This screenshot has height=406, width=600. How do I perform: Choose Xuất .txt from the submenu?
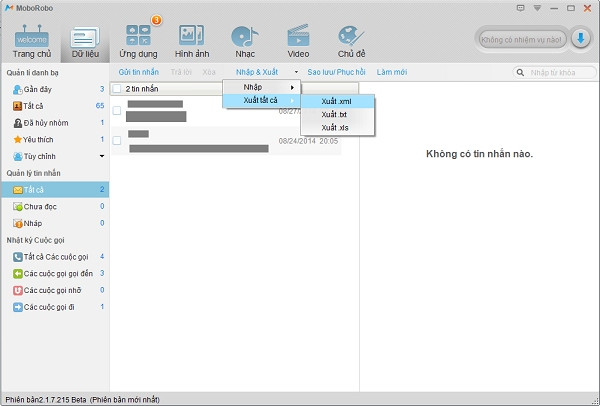[338, 114]
